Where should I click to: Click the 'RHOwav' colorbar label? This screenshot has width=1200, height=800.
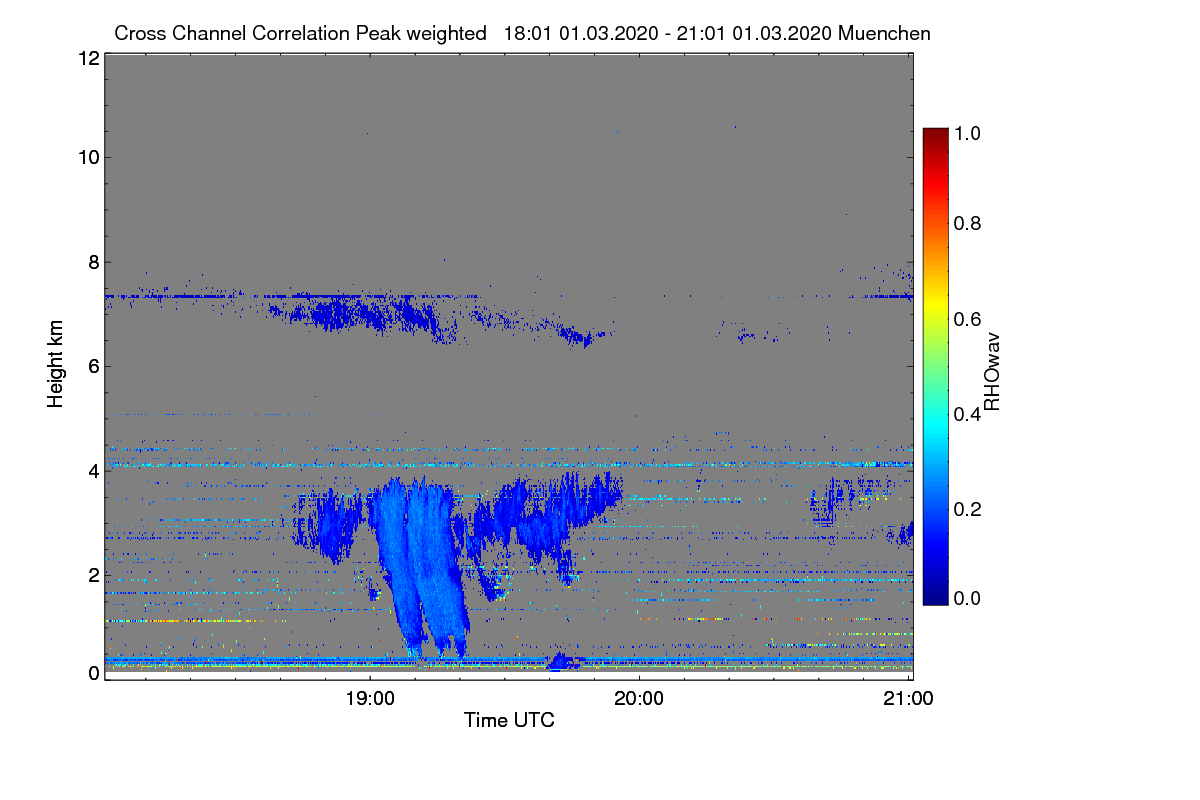tap(992, 372)
